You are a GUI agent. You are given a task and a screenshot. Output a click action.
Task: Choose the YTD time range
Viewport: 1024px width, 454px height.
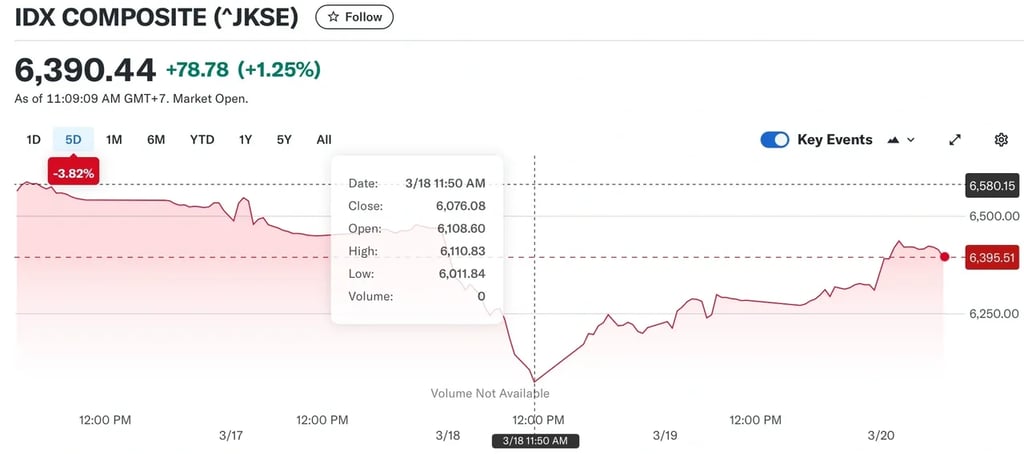point(202,140)
